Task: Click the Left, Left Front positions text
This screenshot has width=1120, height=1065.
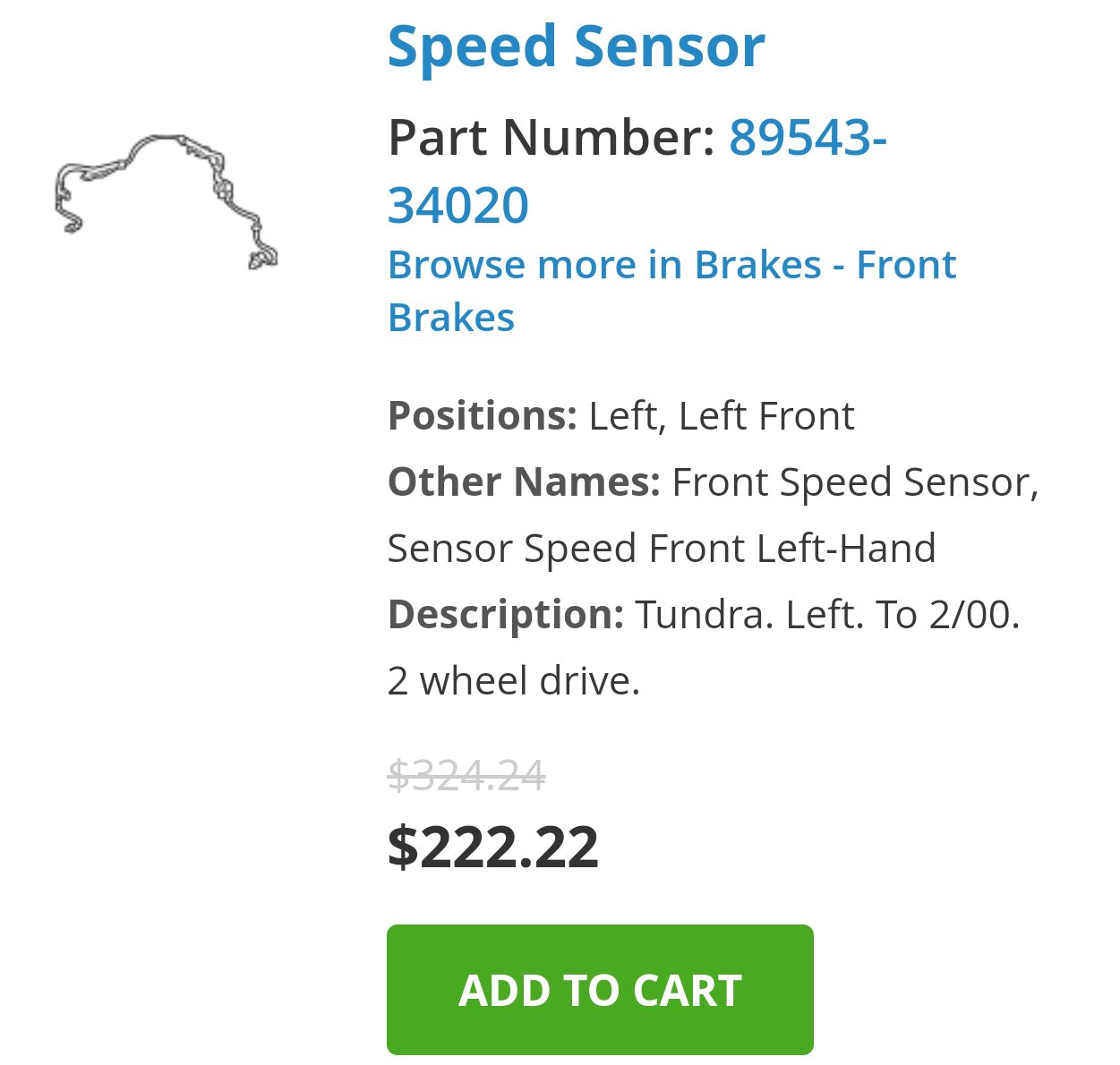Action: coord(722,416)
